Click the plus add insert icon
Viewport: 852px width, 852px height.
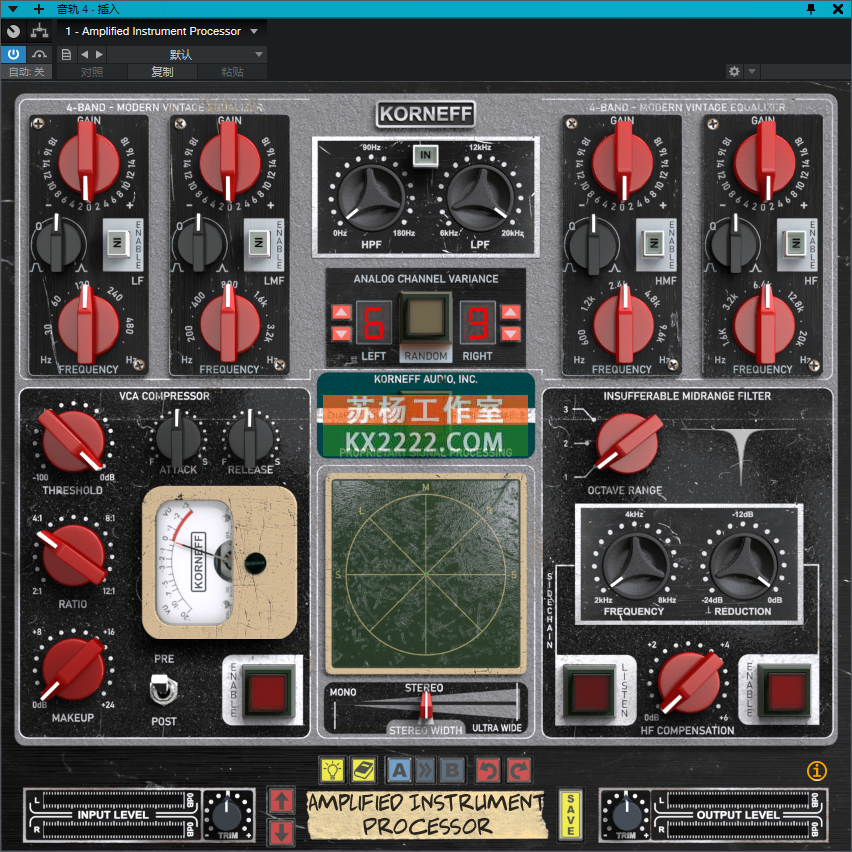point(39,9)
